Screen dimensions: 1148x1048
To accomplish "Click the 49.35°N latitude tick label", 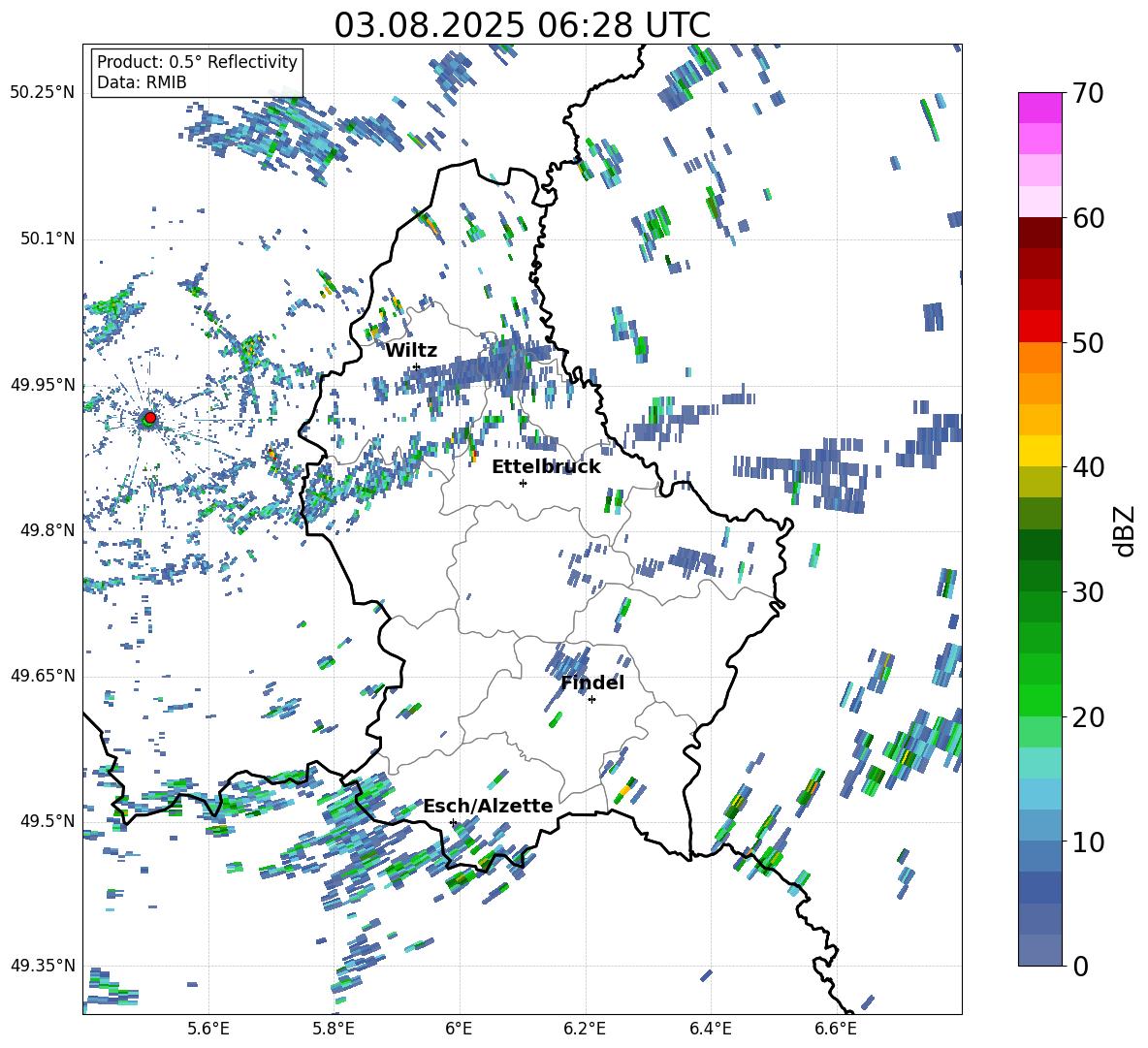I will tap(43, 966).
